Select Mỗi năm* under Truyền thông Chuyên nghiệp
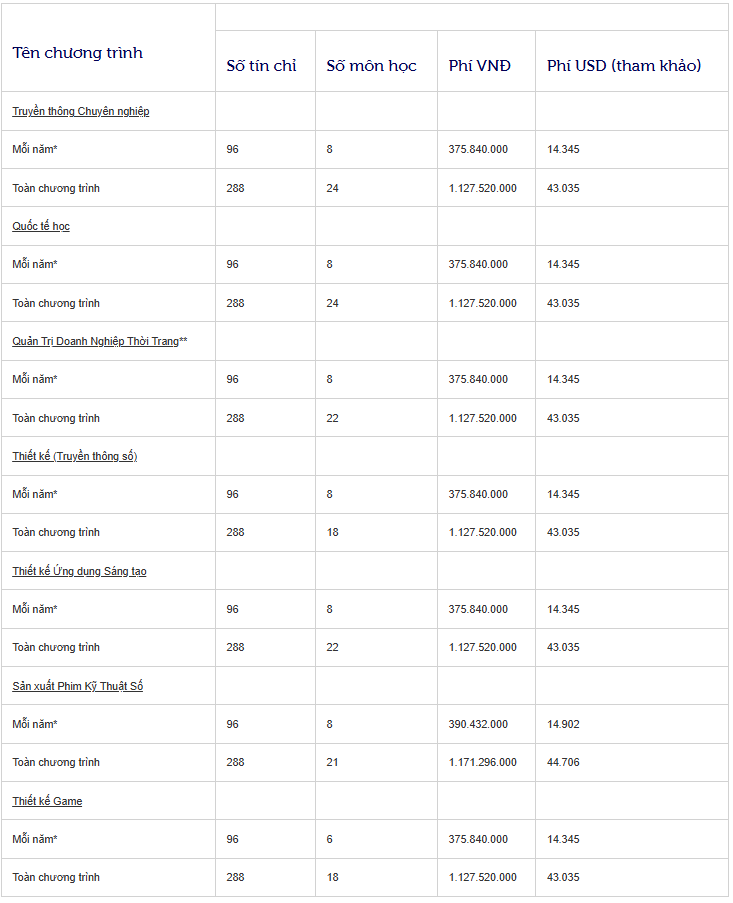 pyautogui.click(x=35, y=149)
